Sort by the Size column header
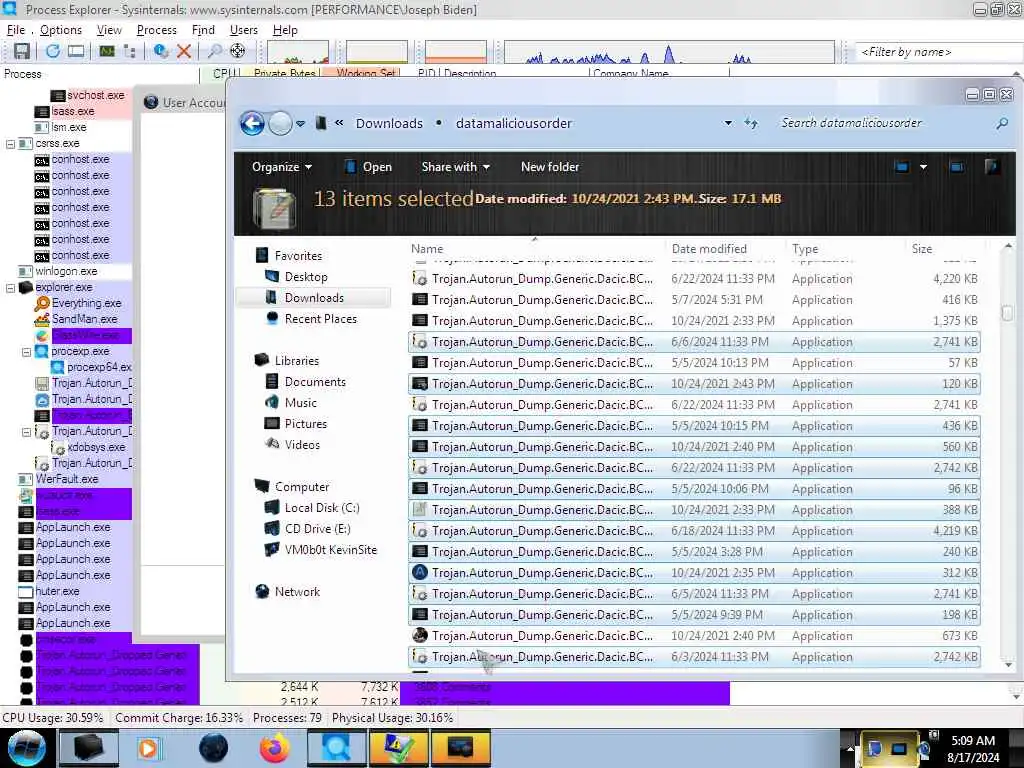1024x768 pixels. (921, 249)
